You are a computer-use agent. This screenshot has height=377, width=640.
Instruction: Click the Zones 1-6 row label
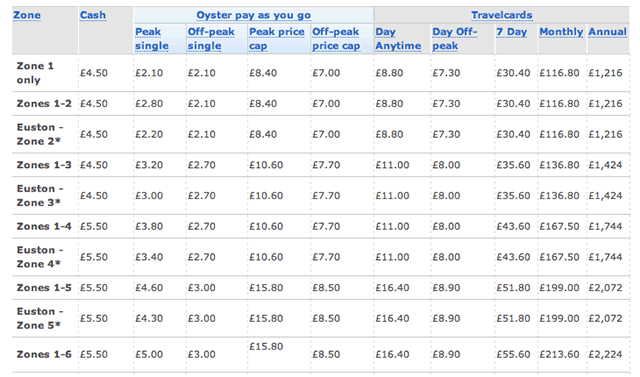[x=44, y=355]
